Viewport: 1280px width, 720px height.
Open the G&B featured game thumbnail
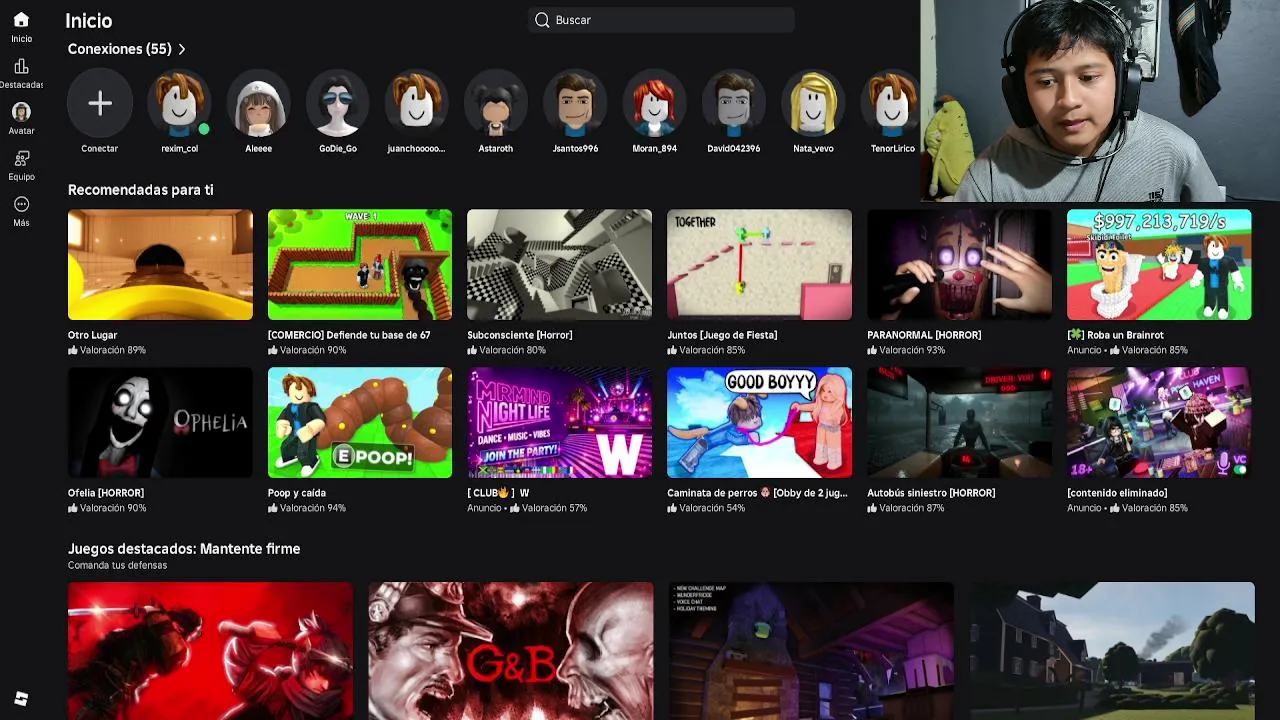[511, 651]
